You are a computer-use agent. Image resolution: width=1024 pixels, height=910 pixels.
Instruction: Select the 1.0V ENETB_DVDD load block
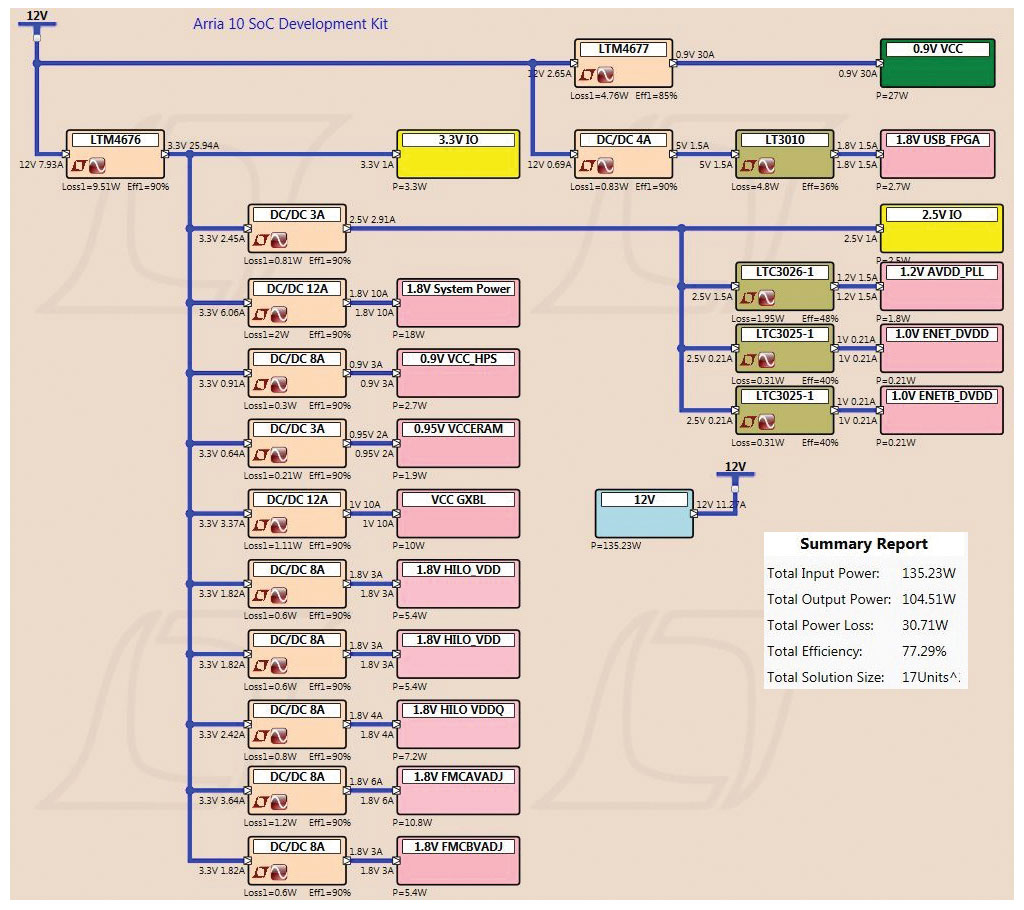click(x=942, y=410)
